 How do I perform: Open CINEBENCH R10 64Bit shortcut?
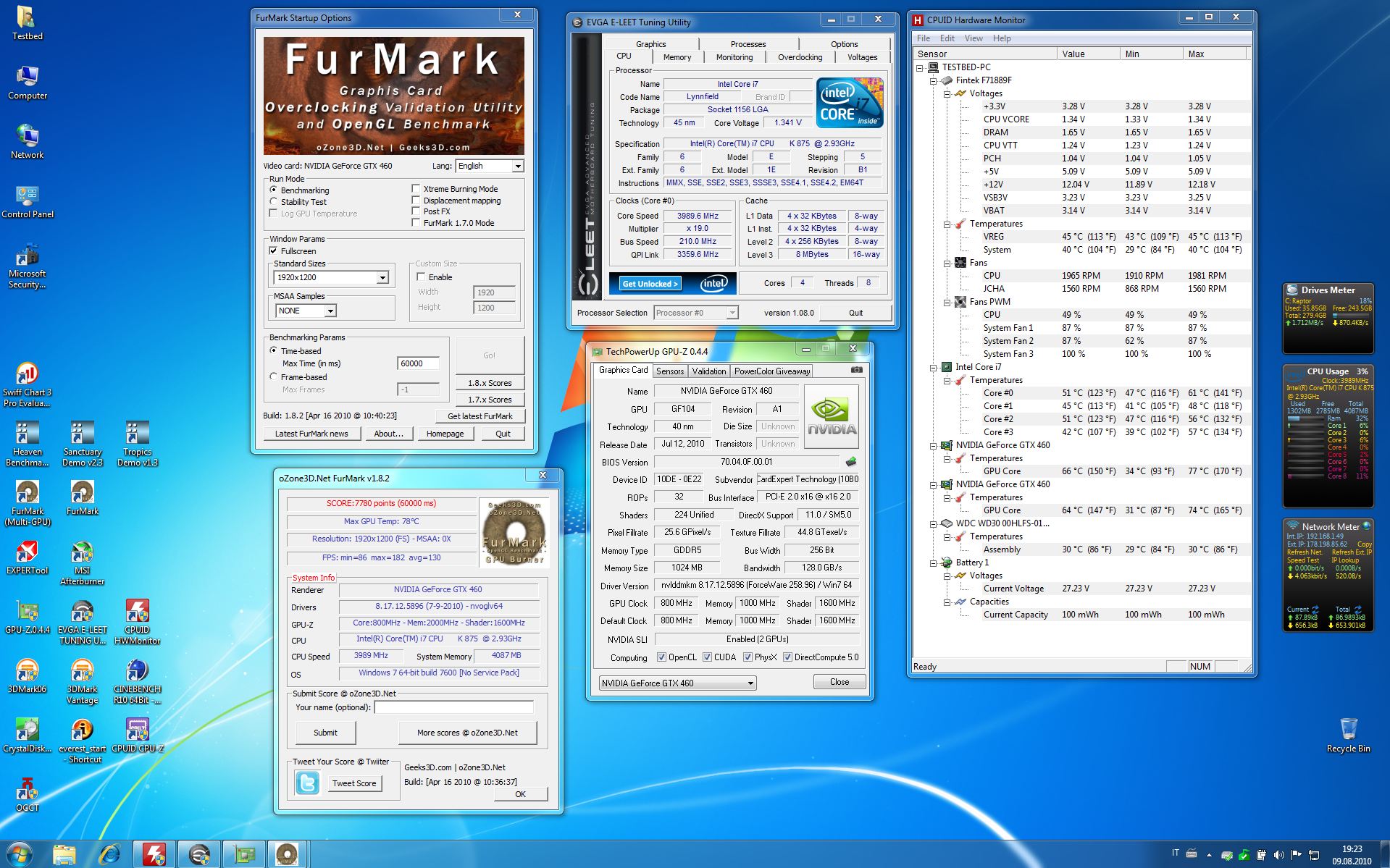[137, 681]
